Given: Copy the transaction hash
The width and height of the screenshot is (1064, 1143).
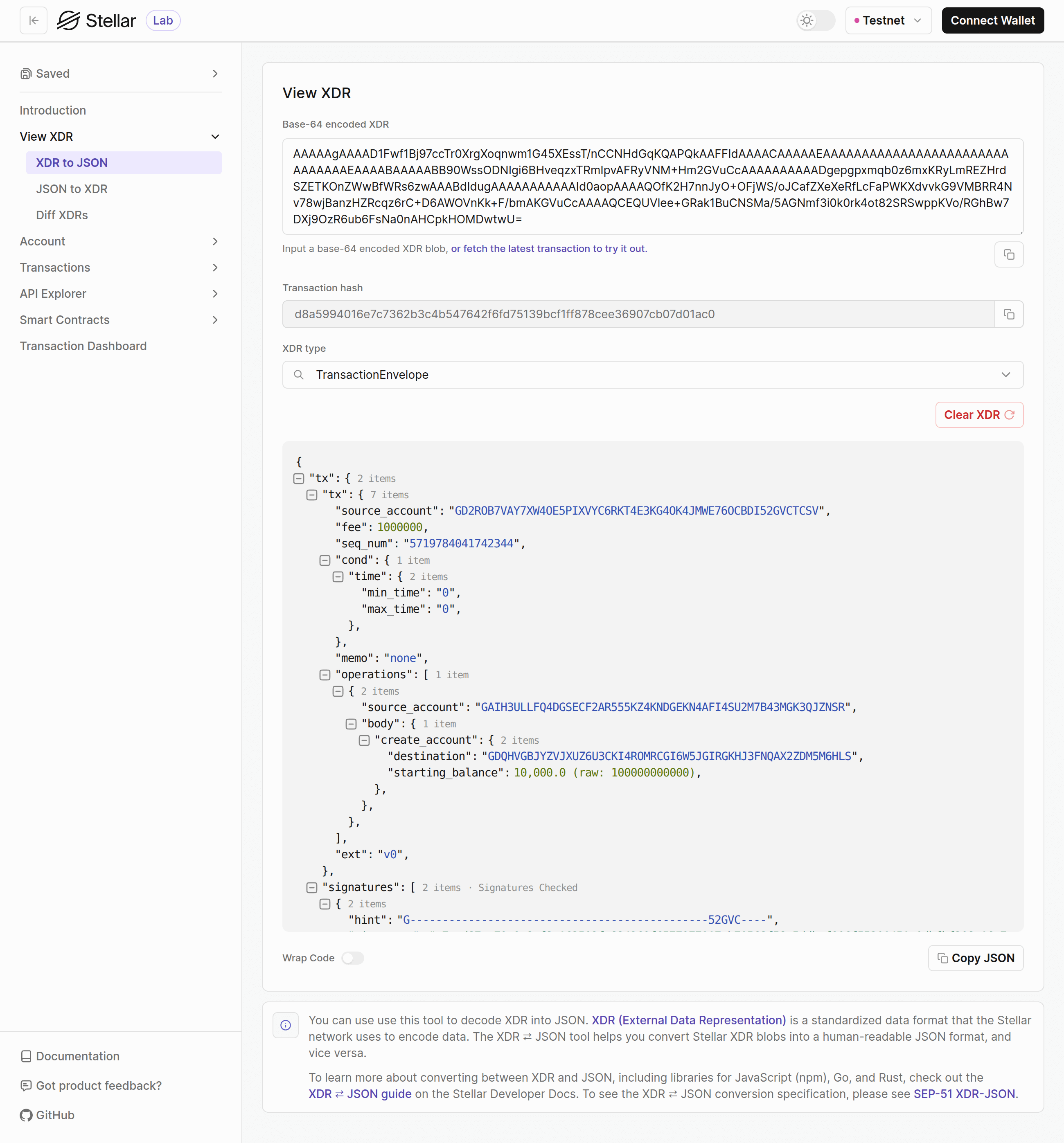Looking at the screenshot, I should click(1009, 314).
